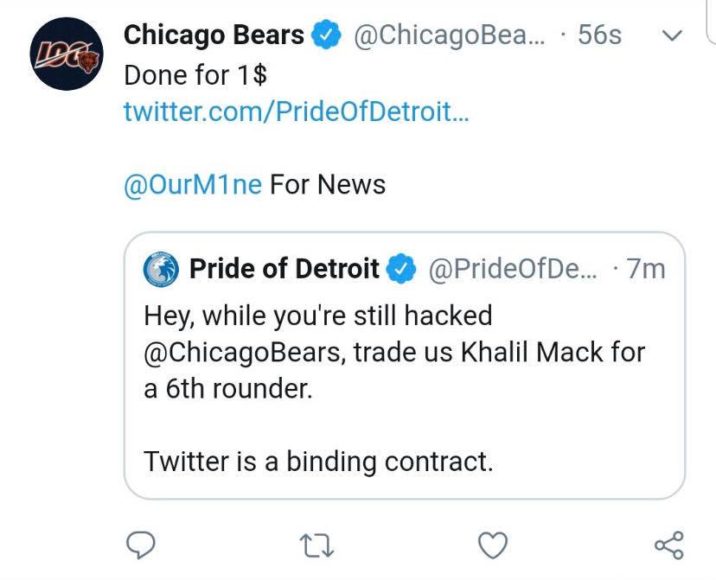
Task: Open the Chicago Bears profile picture
Action: pyautogui.click(x=64, y=55)
